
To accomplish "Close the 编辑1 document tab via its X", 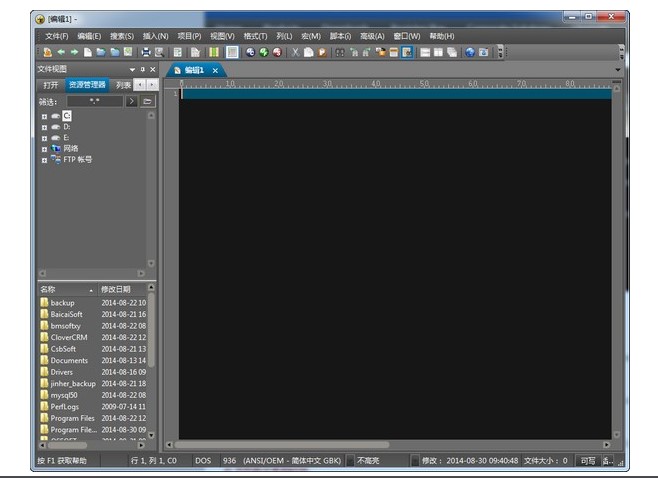I will pyautogui.click(x=215, y=71).
